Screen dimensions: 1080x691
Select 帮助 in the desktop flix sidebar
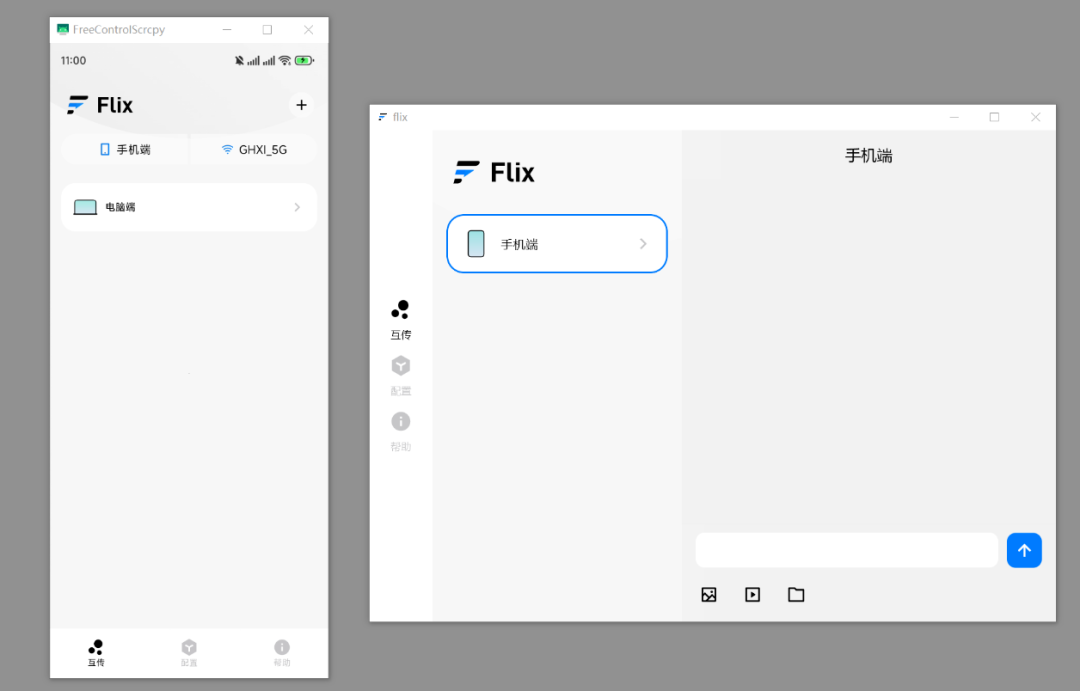point(400,432)
